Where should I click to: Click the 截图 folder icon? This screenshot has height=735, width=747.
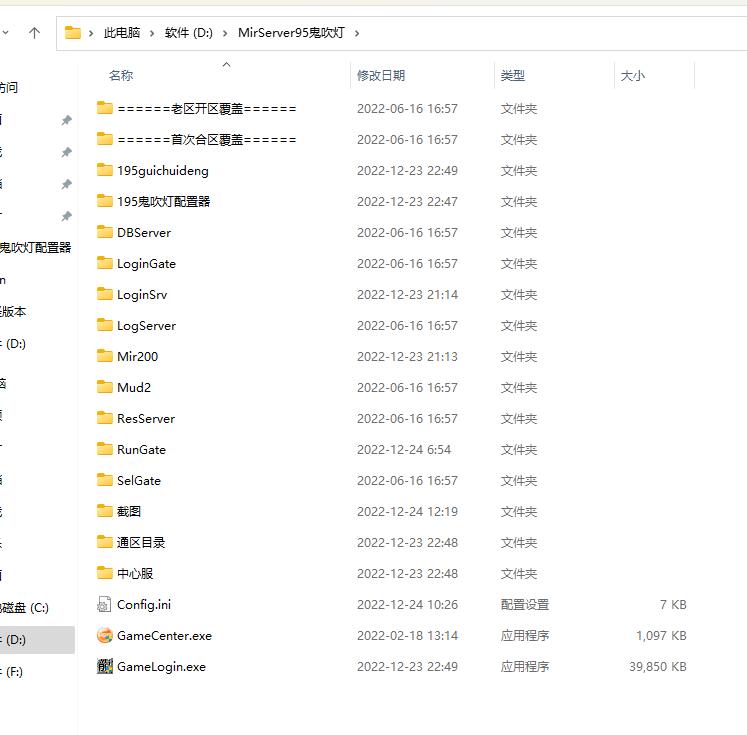105,511
